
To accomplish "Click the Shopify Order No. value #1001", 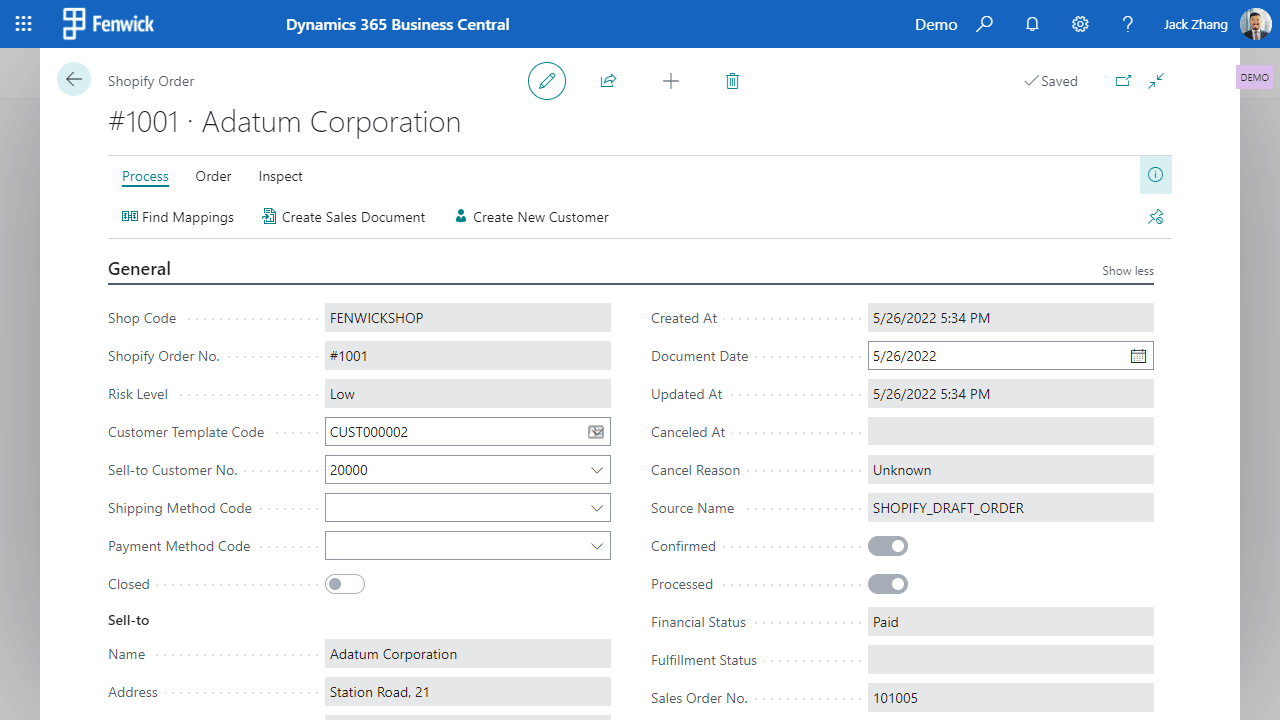I will pyautogui.click(x=468, y=356).
